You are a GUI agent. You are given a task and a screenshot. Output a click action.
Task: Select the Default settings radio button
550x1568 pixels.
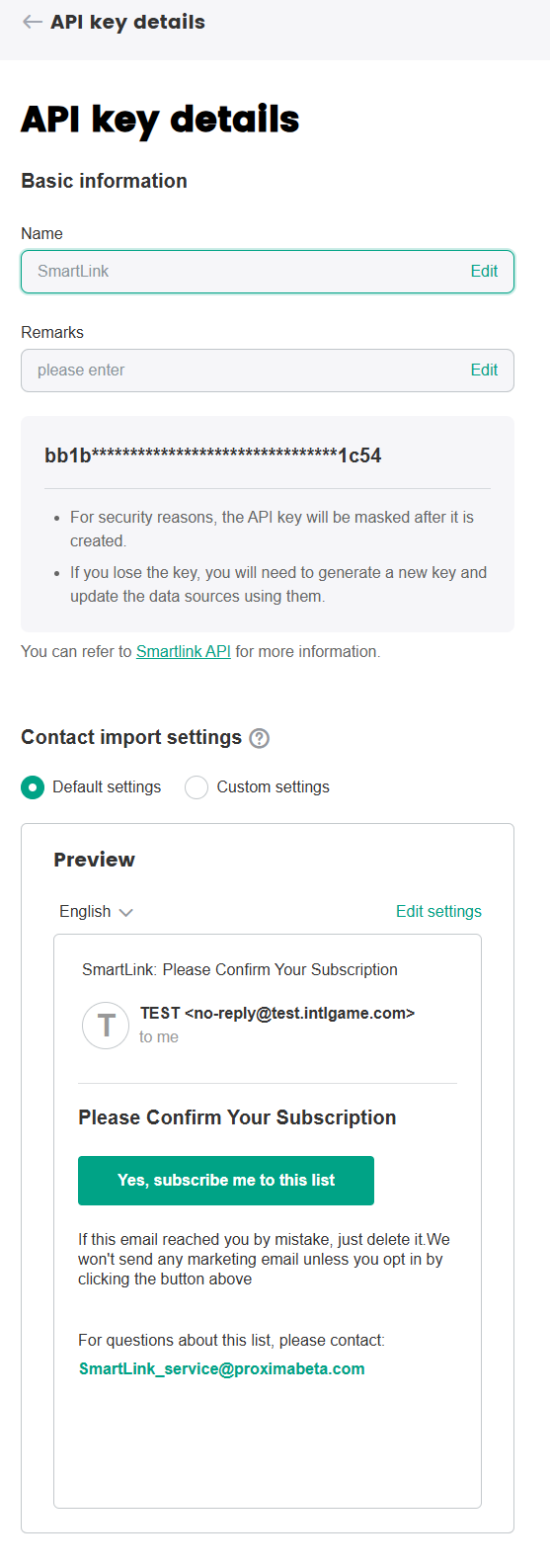pos(33,787)
